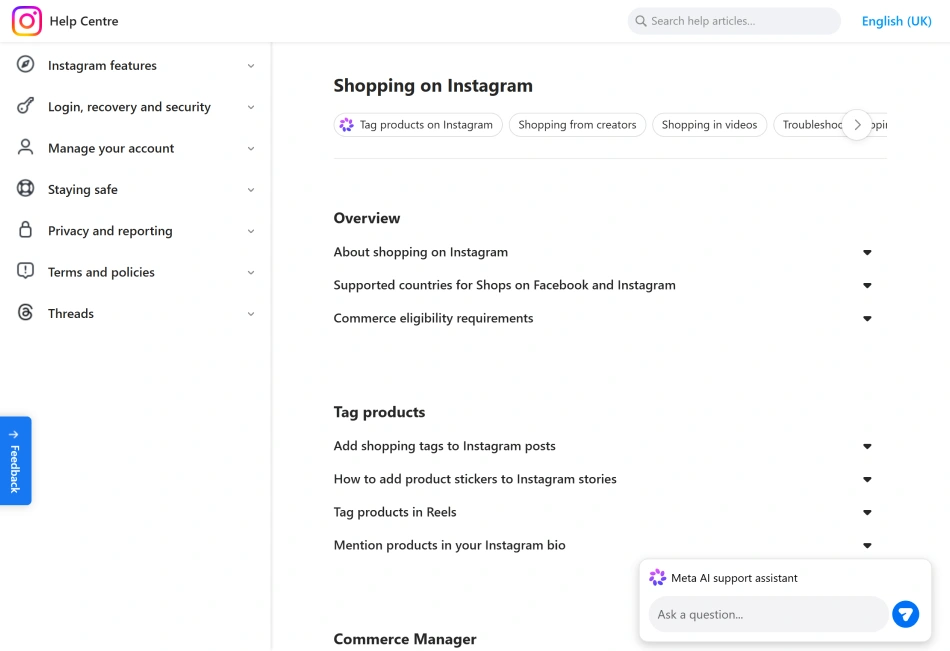Click the key icon beside Login, recovery and security
950x651 pixels.
pos(25,105)
